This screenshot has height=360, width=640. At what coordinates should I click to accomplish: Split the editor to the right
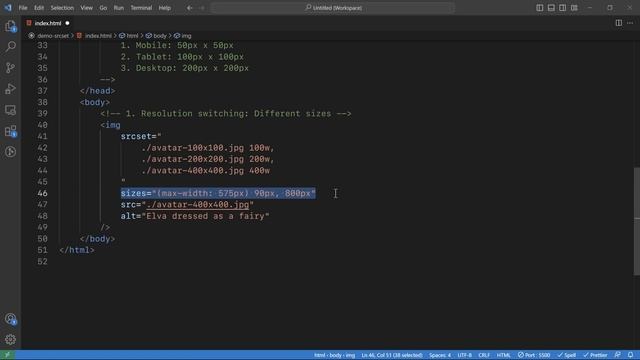coord(619,23)
